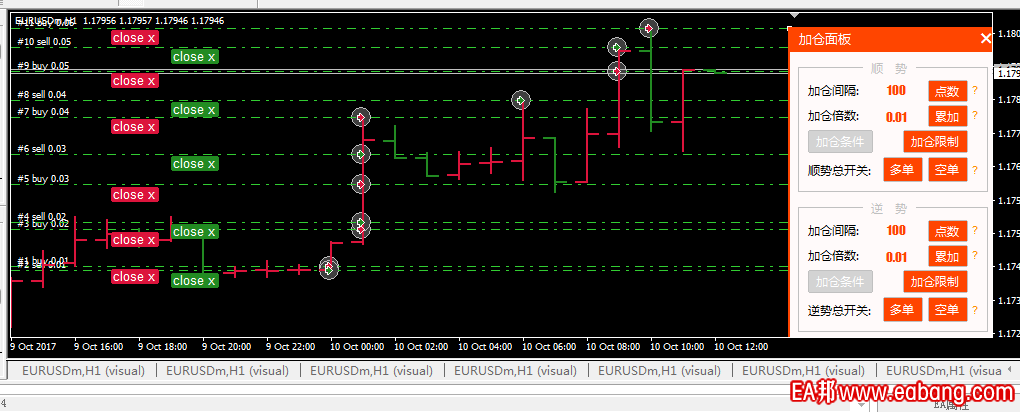Open 加仓限制 in the 逆势 section
The height and width of the screenshot is (412, 1020).
[935, 281]
